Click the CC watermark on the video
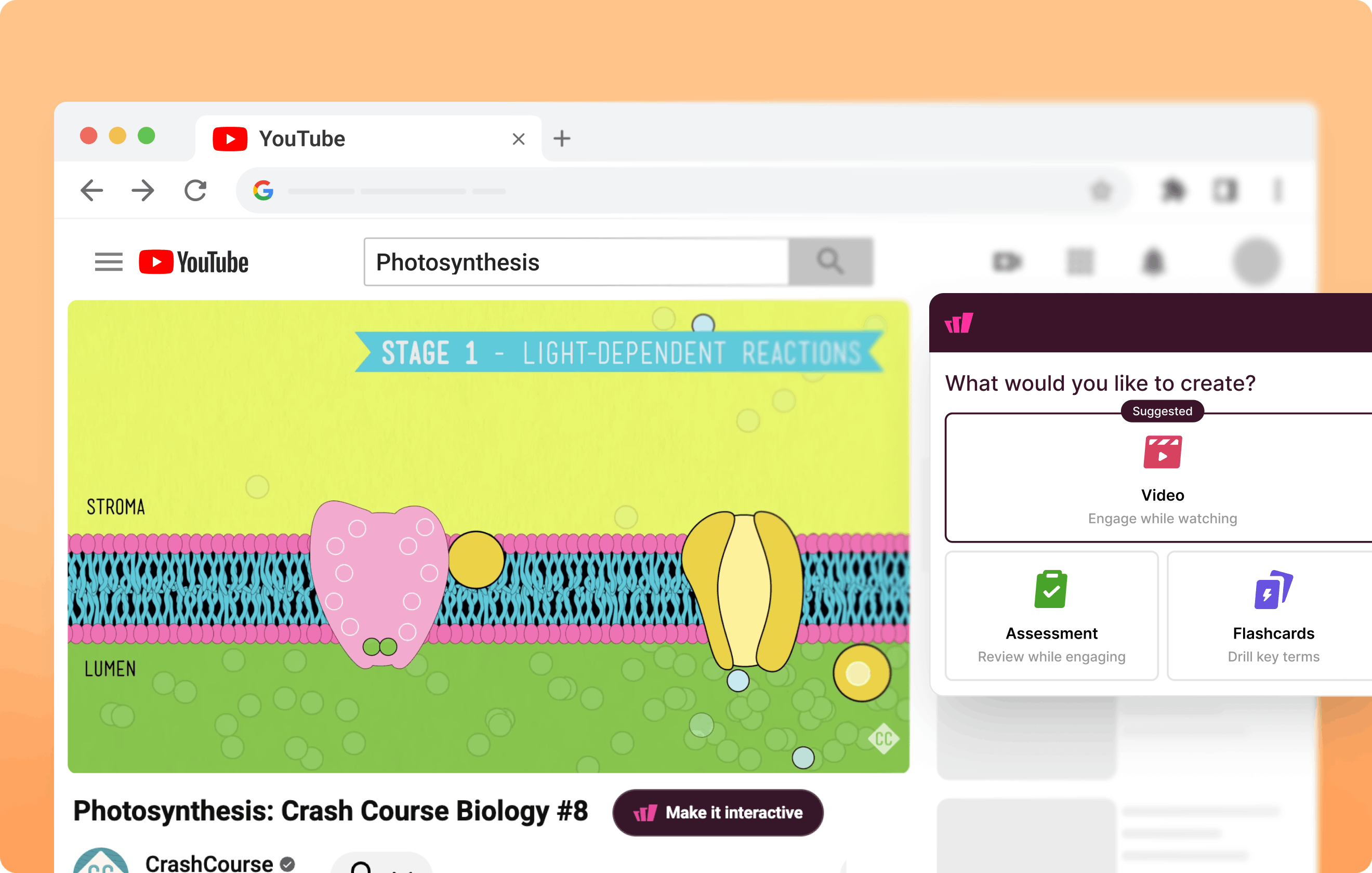This screenshot has height=873, width=1372. coord(883,738)
